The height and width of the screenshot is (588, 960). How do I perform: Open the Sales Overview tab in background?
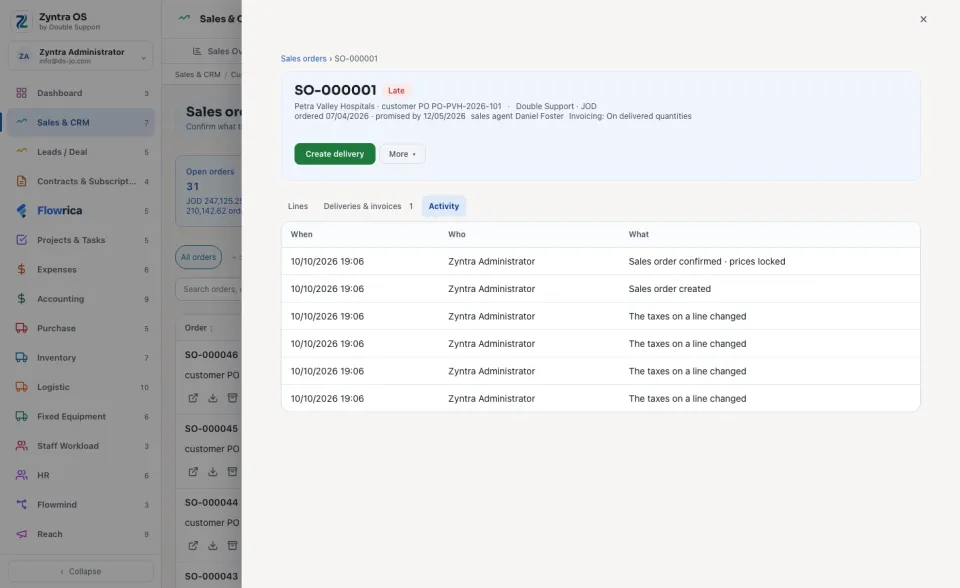point(217,51)
